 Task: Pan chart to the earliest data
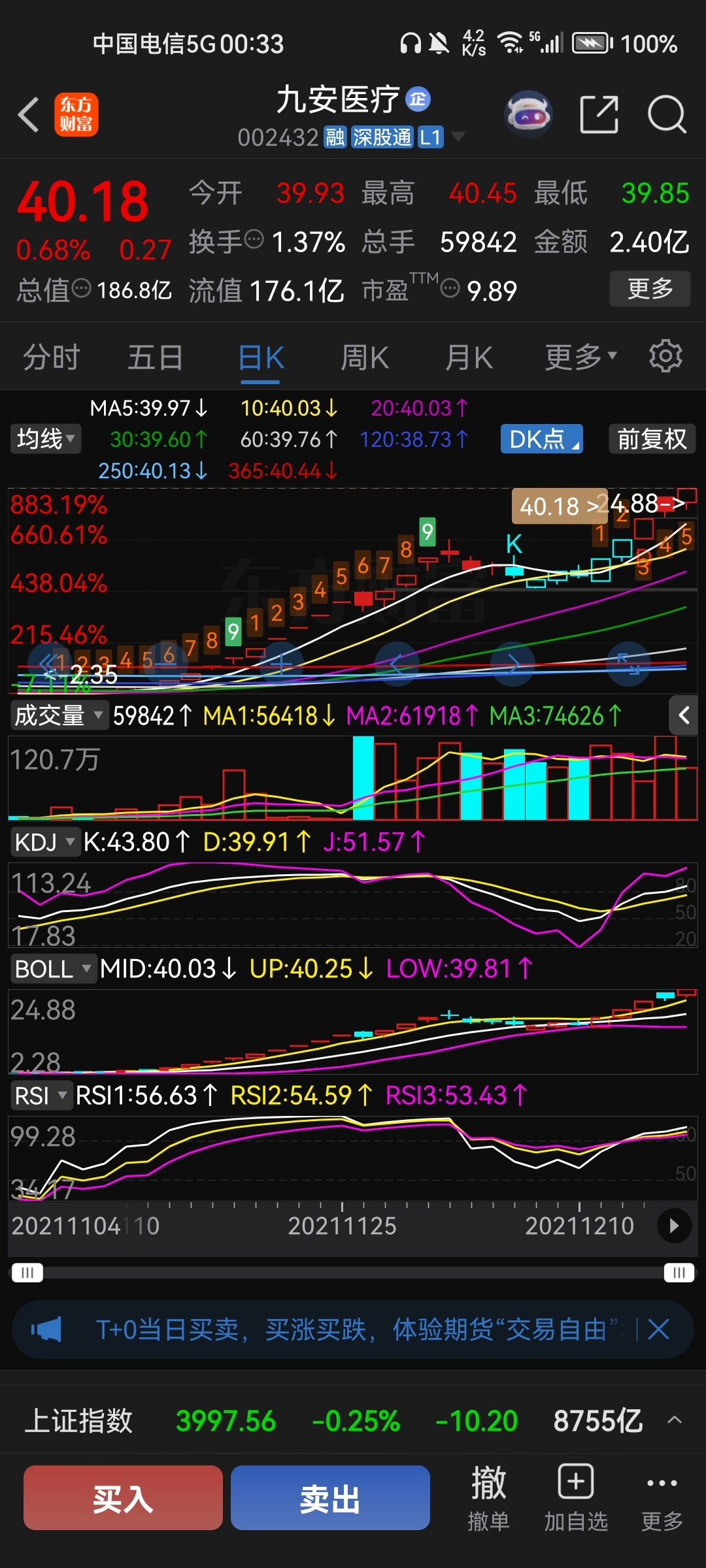pos(49,664)
